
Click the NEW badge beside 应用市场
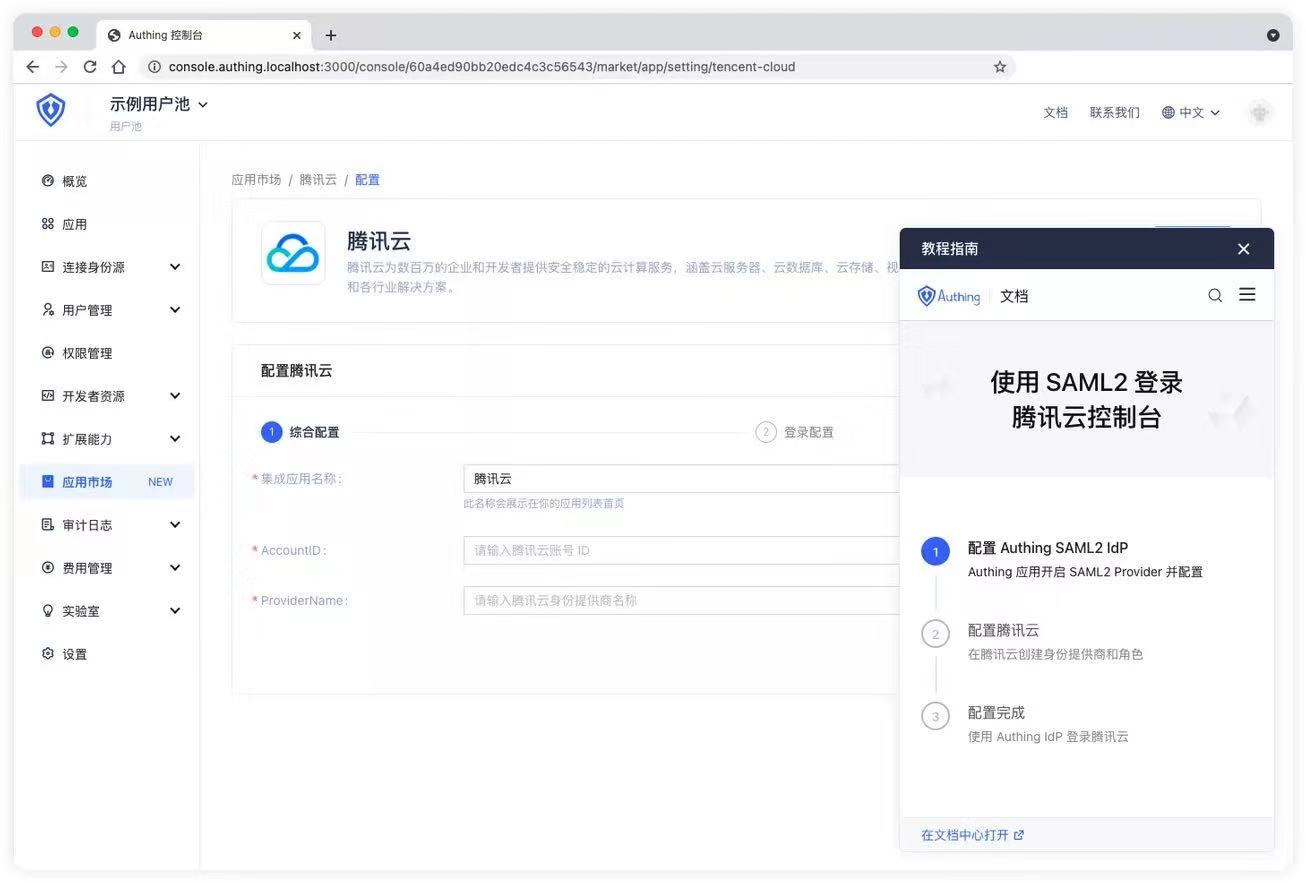pos(160,482)
